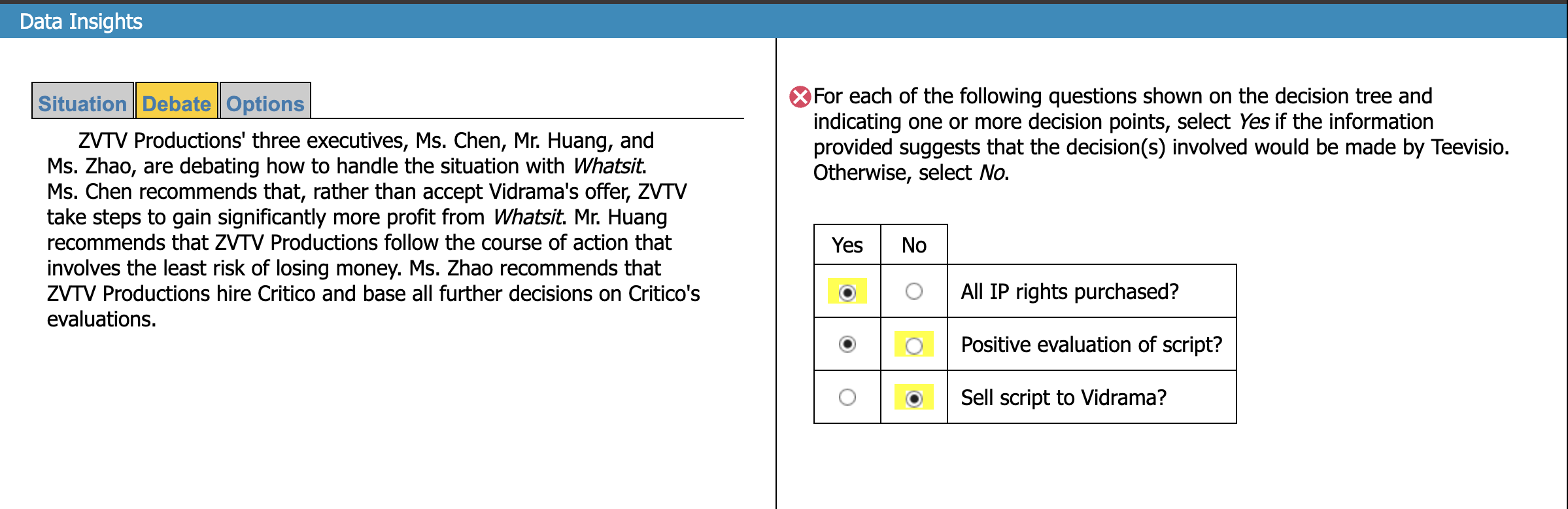The width and height of the screenshot is (1568, 509).
Task: Open the Situation tab
Action: tap(82, 103)
